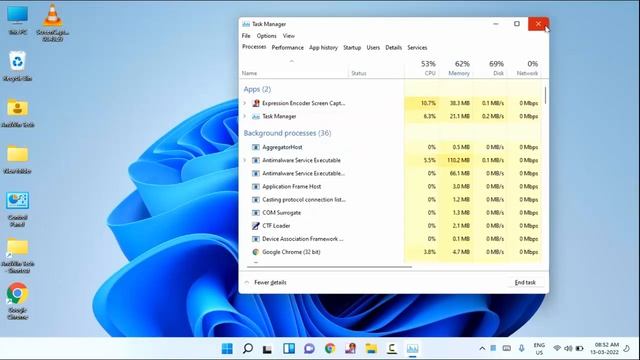
Task: Select the second Antimalware Service Executable row
Action: click(x=391, y=173)
